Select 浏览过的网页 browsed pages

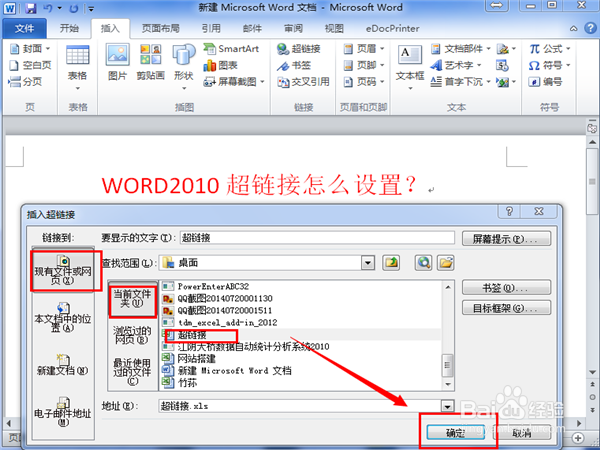coord(132,335)
